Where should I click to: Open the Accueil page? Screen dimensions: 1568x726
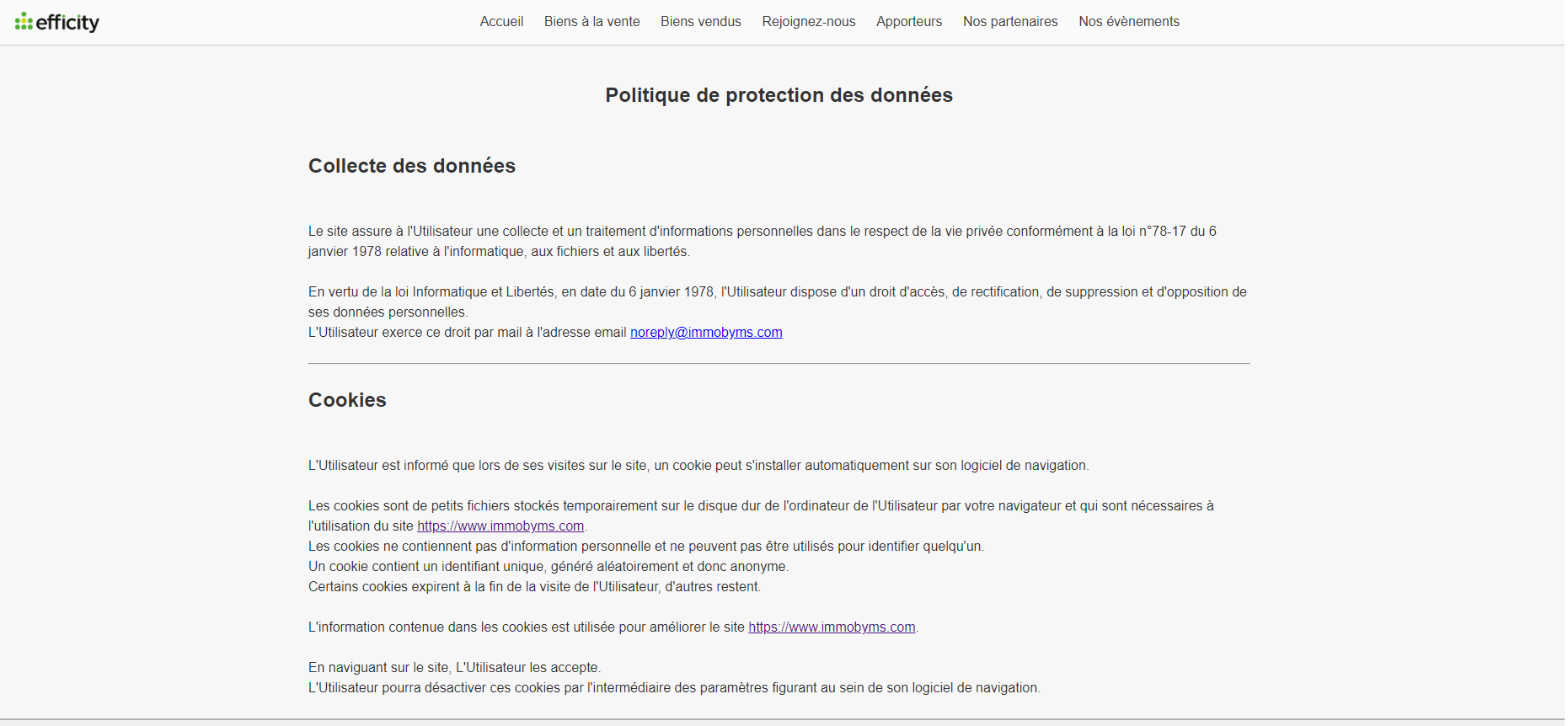coord(501,22)
